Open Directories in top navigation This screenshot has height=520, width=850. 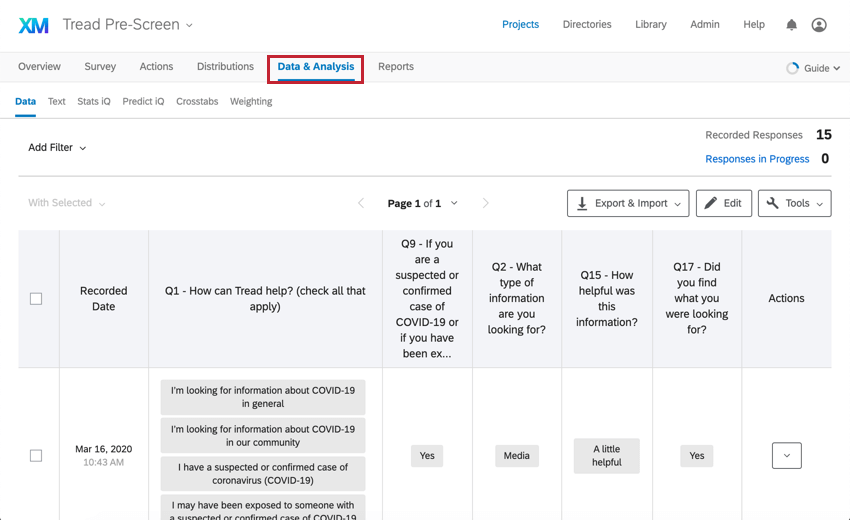tap(587, 24)
